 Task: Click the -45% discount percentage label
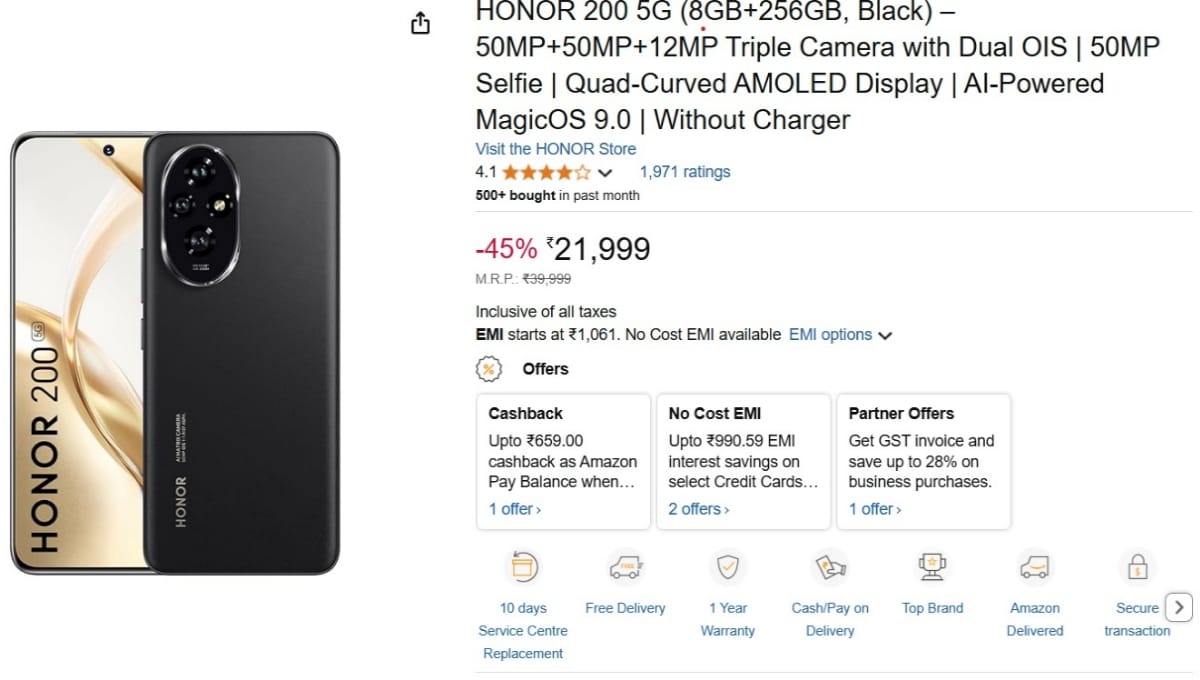tap(507, 249)
